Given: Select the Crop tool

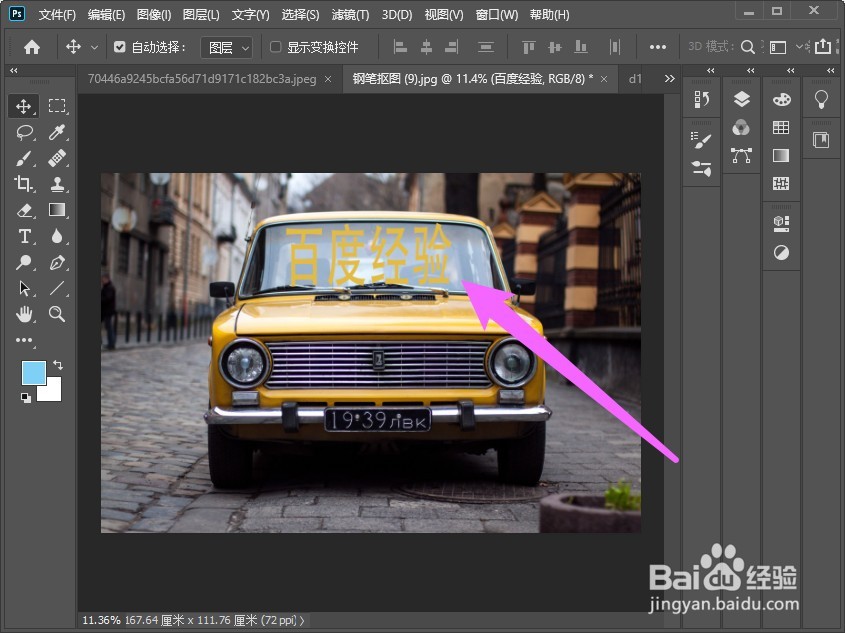Looking at the screenshot, I should [x=24, y=184].
